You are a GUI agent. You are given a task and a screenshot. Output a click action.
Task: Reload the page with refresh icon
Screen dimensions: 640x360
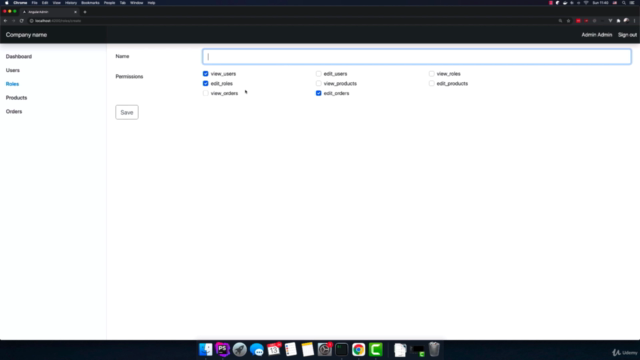tap(22, 21)
